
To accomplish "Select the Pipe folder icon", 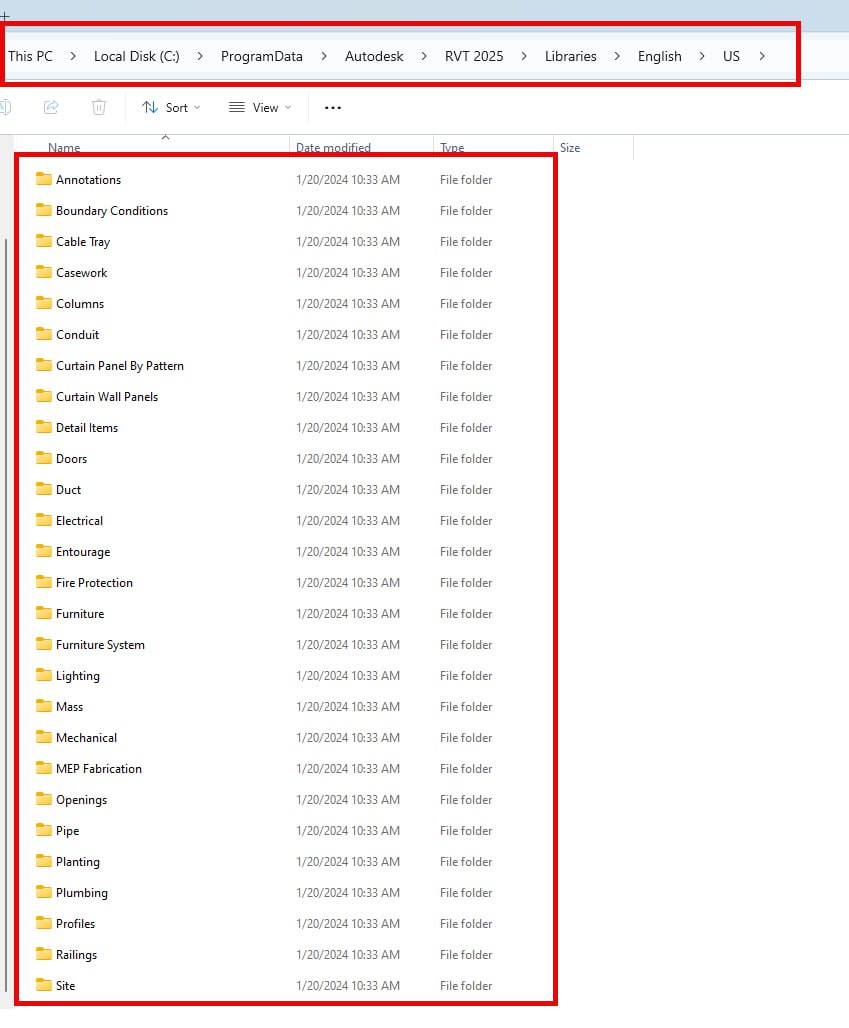I will (44, 830).
